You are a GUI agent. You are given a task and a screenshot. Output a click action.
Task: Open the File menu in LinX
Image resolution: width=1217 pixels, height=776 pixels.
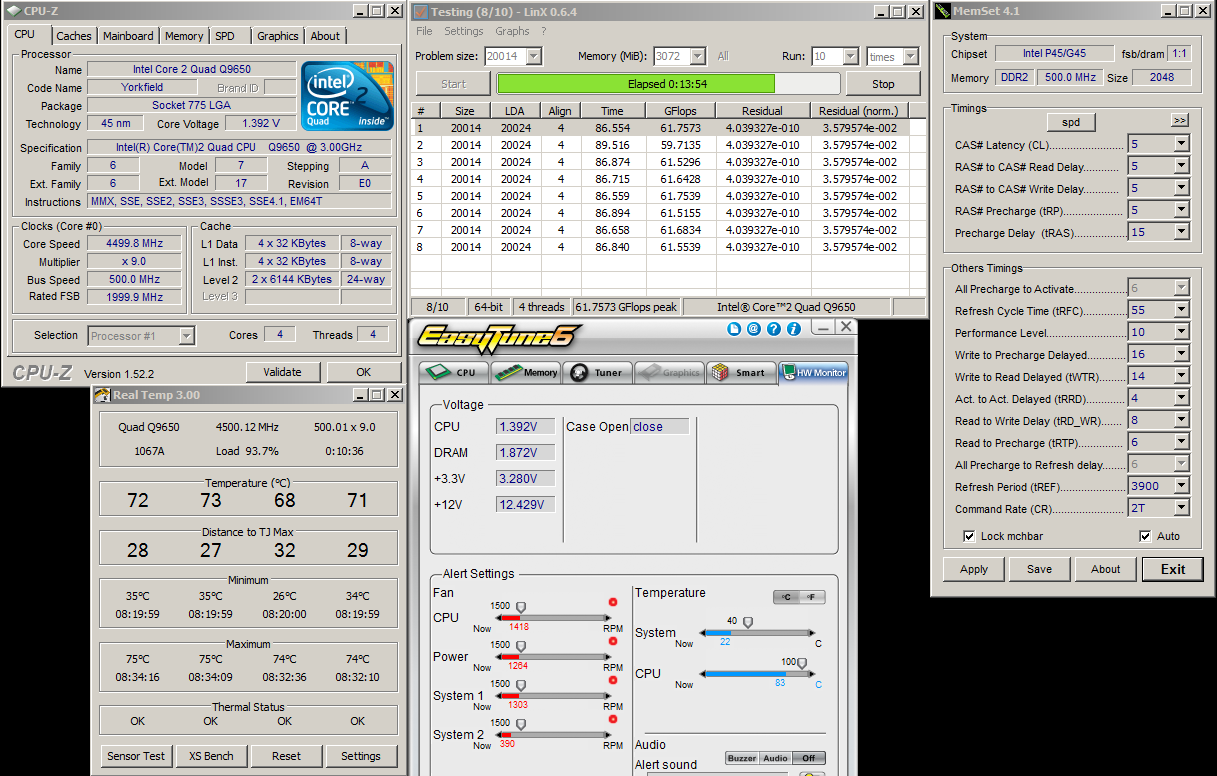point(424,31)
